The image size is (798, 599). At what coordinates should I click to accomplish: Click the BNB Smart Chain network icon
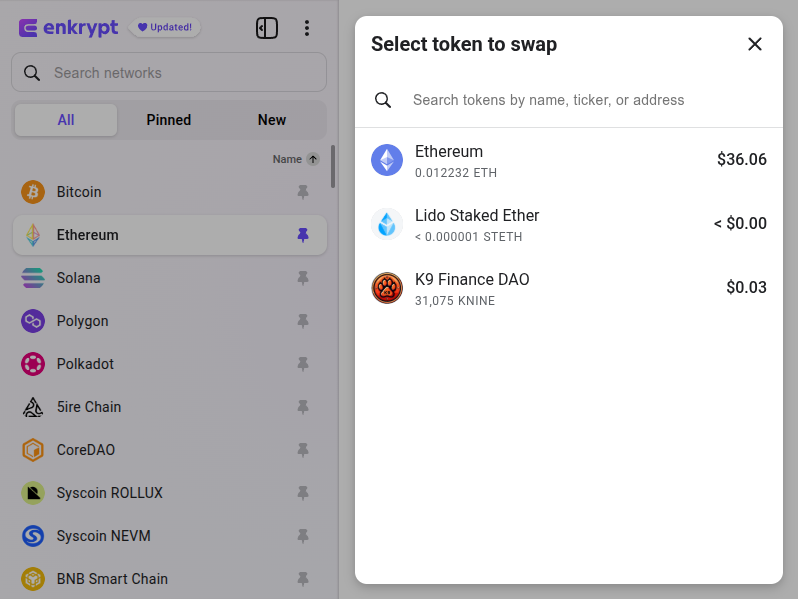pos(33,579)
